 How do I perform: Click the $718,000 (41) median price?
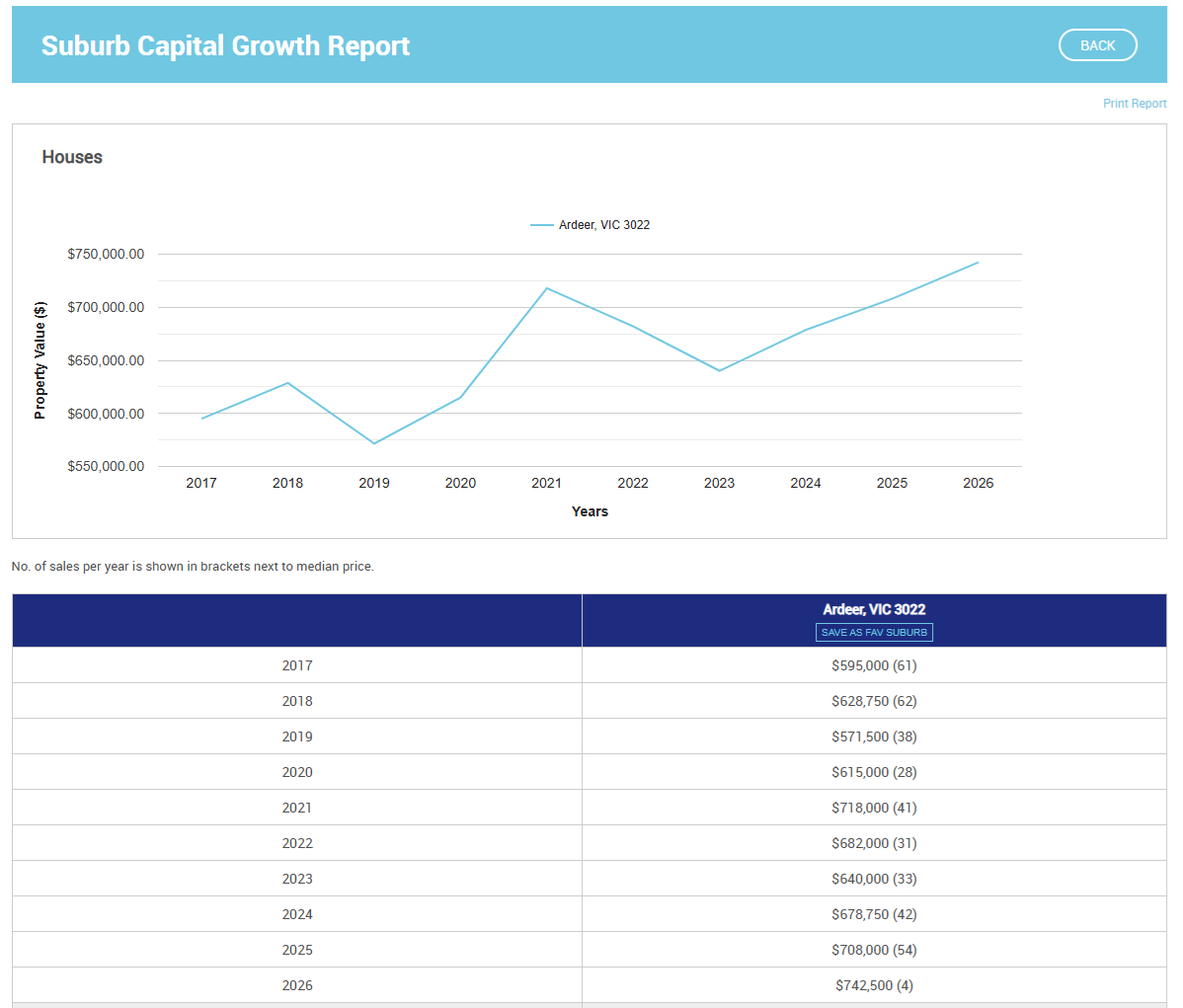pos(874,808)
